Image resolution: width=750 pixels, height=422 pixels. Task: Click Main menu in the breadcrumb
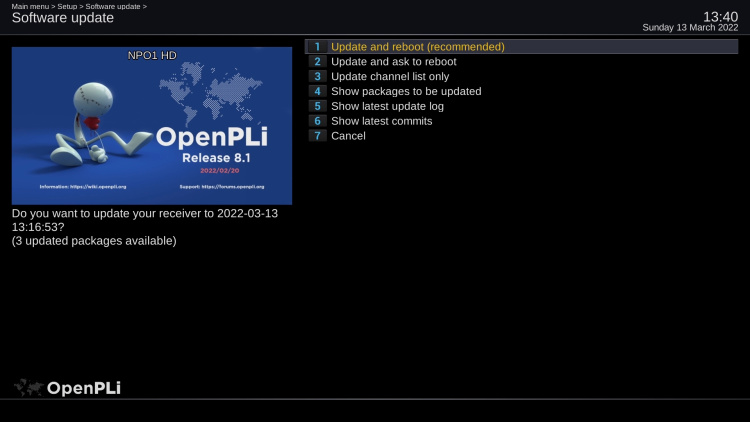point(30,6)
